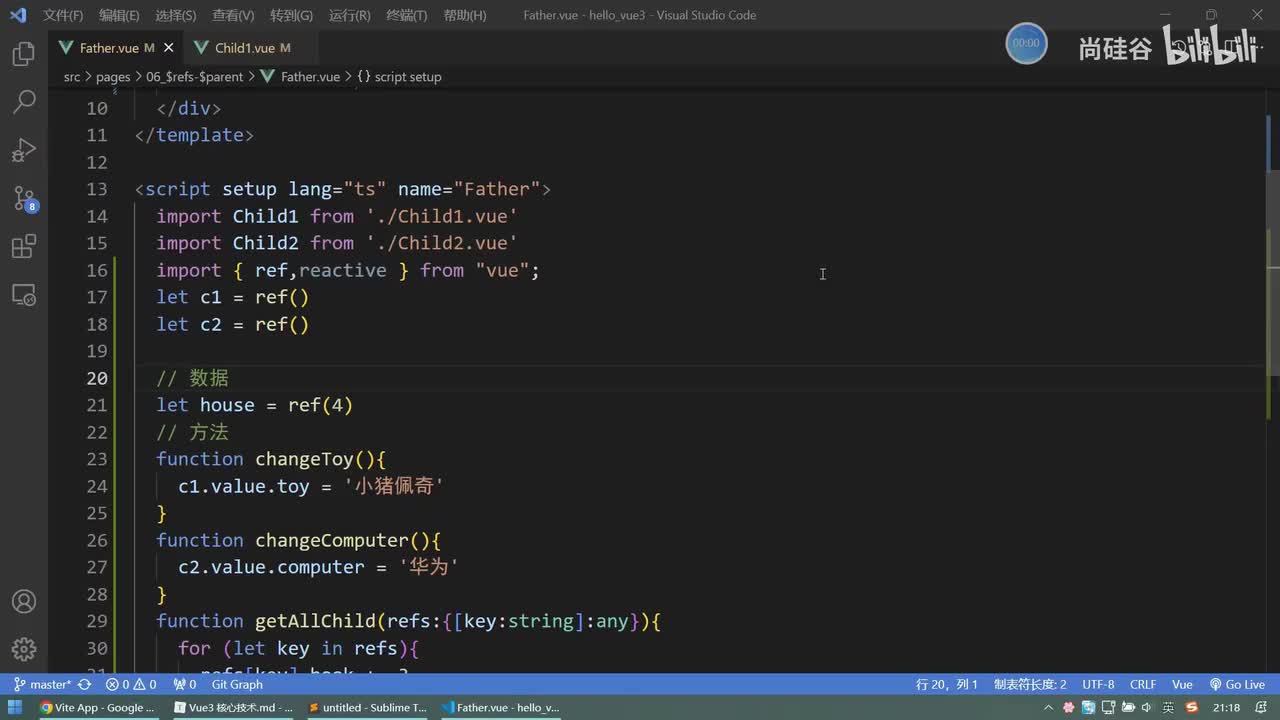
Task: Click the 'let c2 = ref()' line
Action: (x=232, y=324)
